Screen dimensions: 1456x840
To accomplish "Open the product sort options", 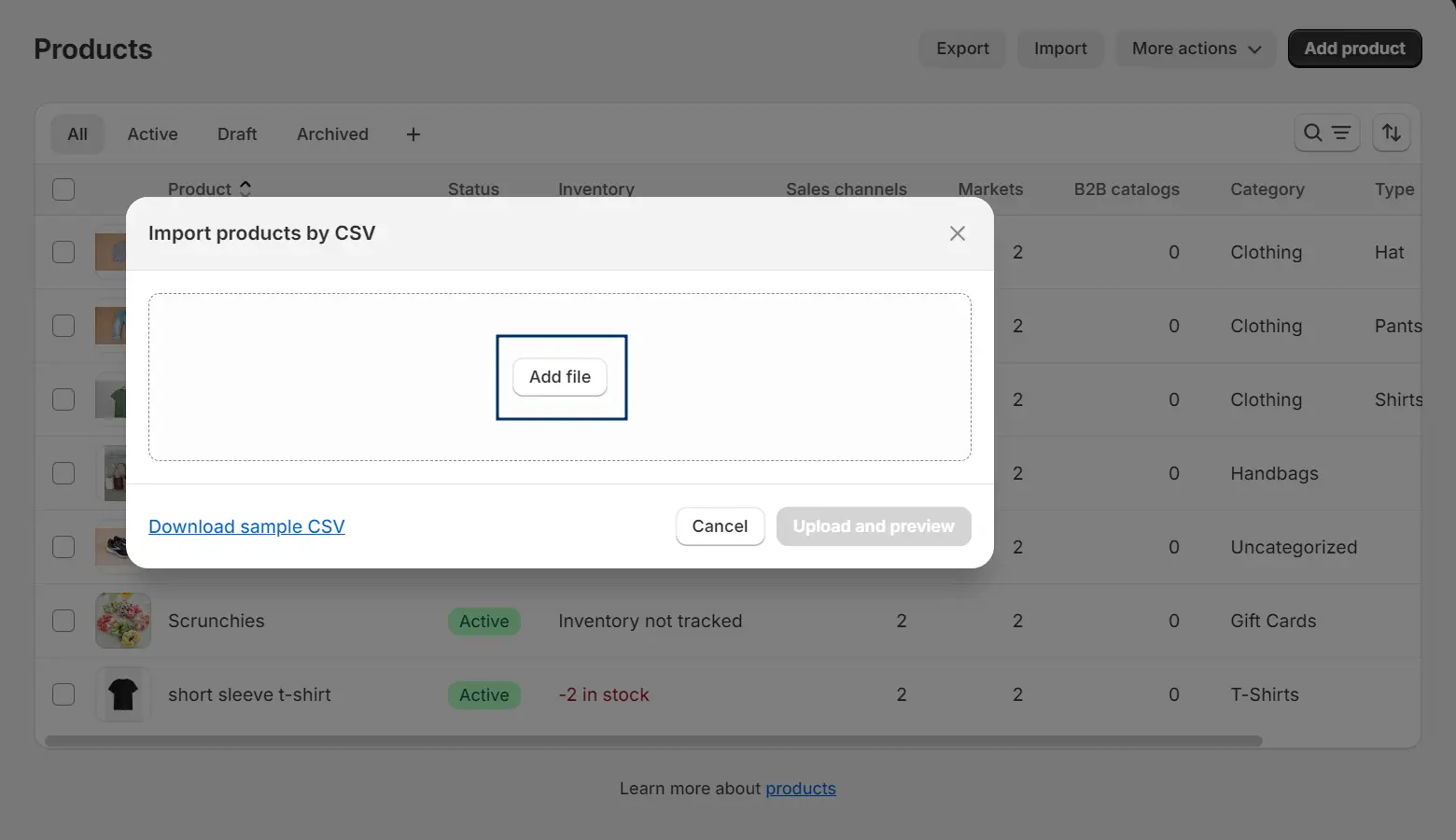I will tap(1392, 133).
